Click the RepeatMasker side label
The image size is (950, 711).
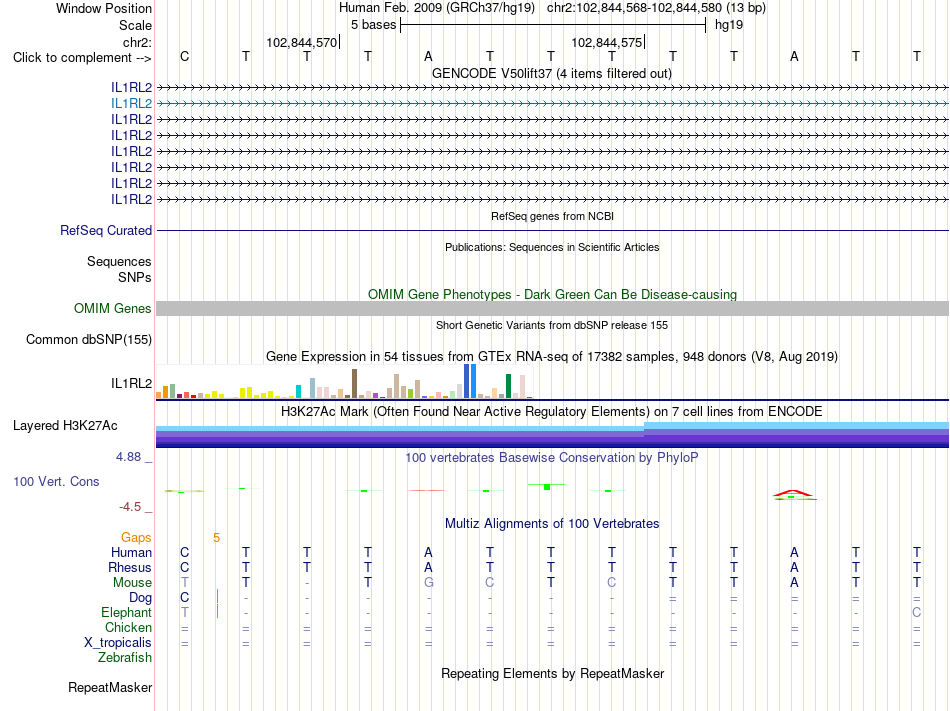pyautogui.click(x=110, y=687)
